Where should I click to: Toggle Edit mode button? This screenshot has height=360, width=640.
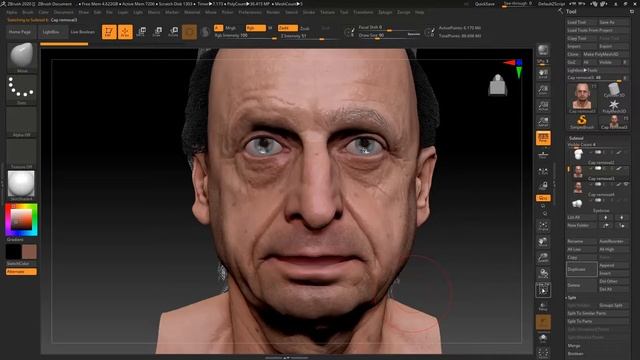pyautogui.click(x=109, y=31)
